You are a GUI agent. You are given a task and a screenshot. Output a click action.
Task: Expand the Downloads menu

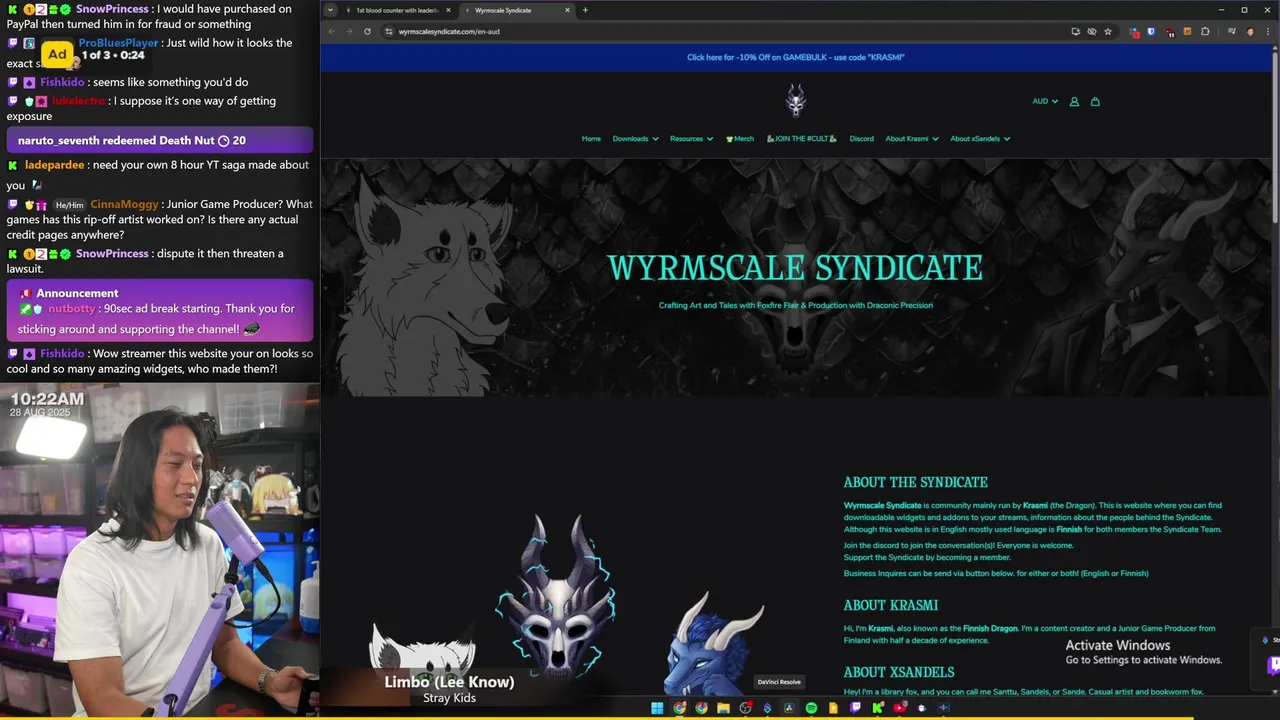click(635, 139)
